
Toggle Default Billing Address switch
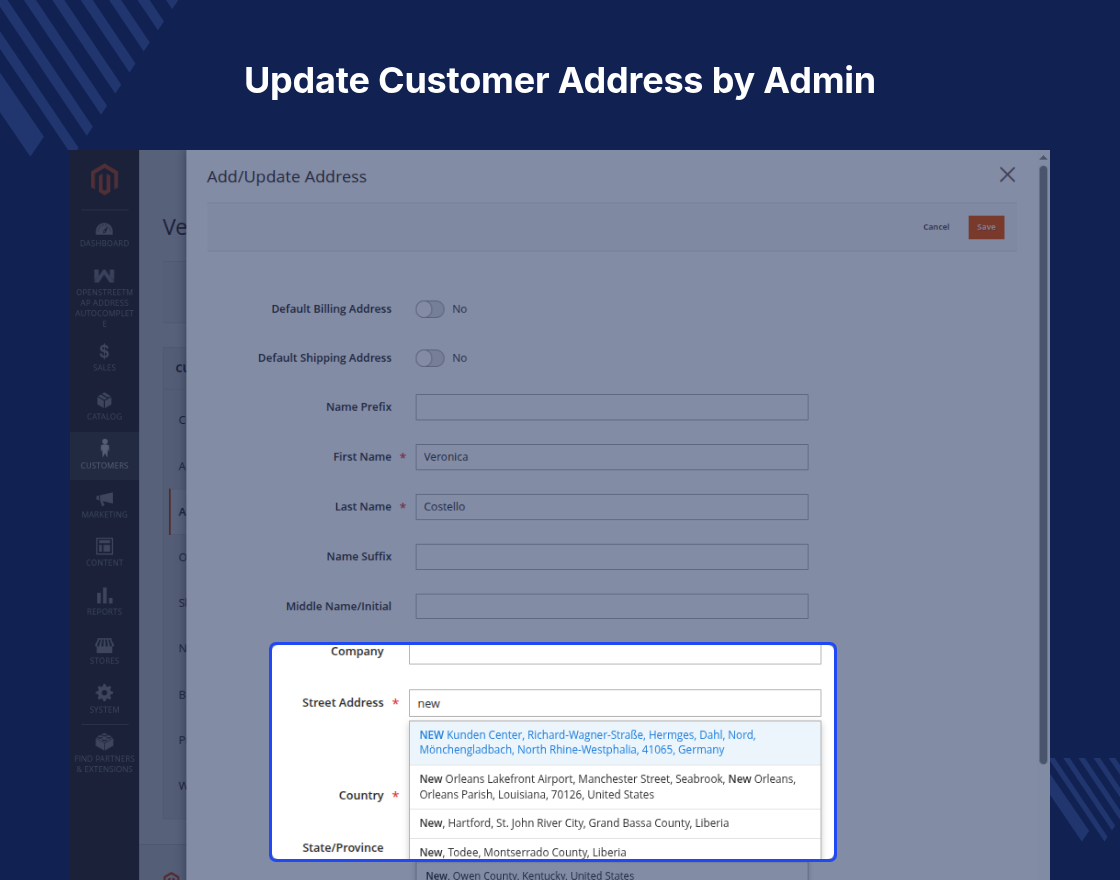pos(430,309)
